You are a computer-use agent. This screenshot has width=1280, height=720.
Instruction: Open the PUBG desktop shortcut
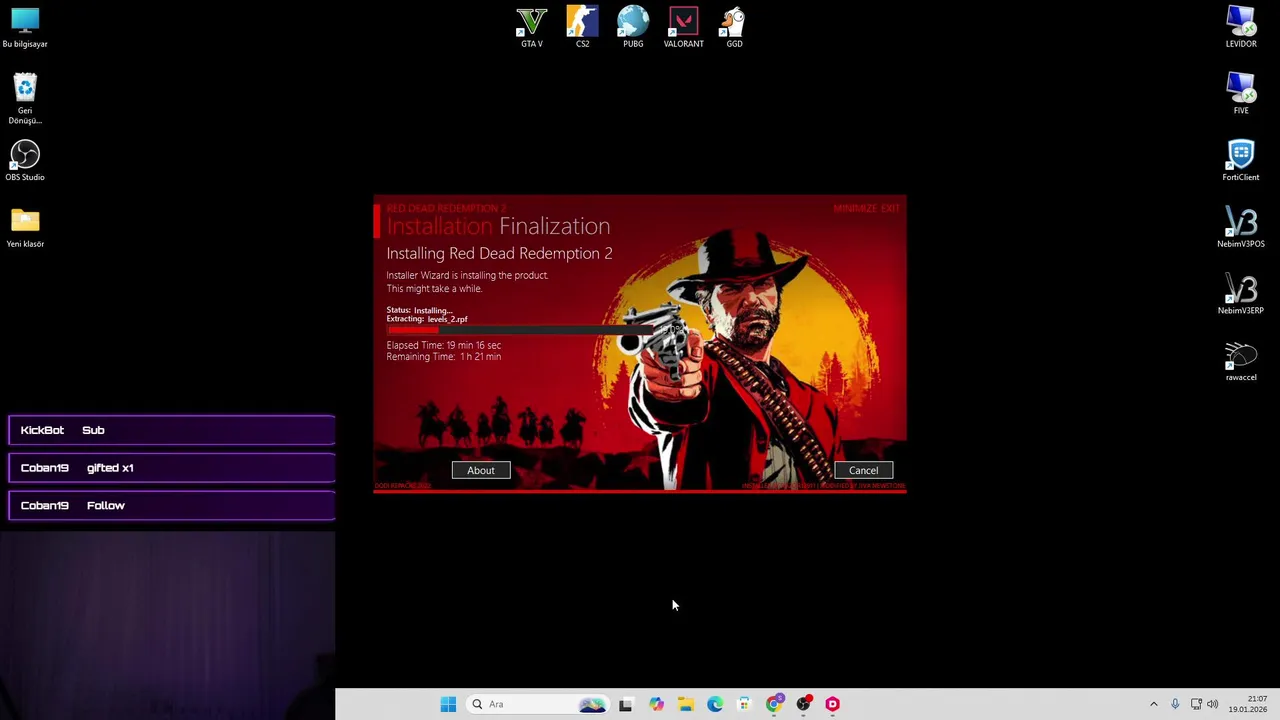(x=633, y=27)
